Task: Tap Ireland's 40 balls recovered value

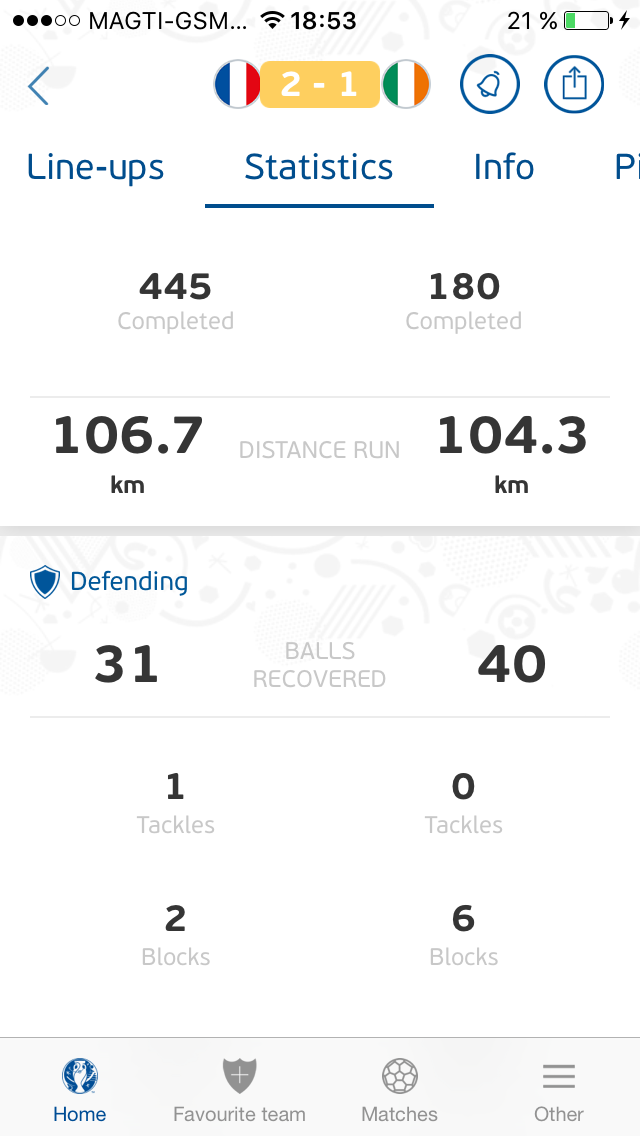Action: point(512,665)
